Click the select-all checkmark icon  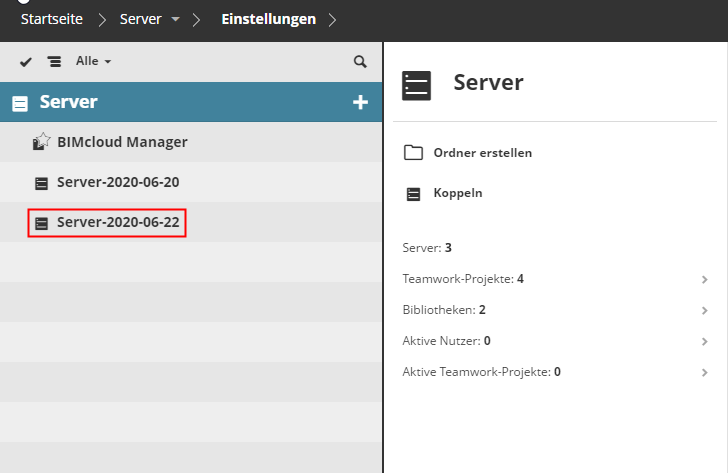(26, 62)
